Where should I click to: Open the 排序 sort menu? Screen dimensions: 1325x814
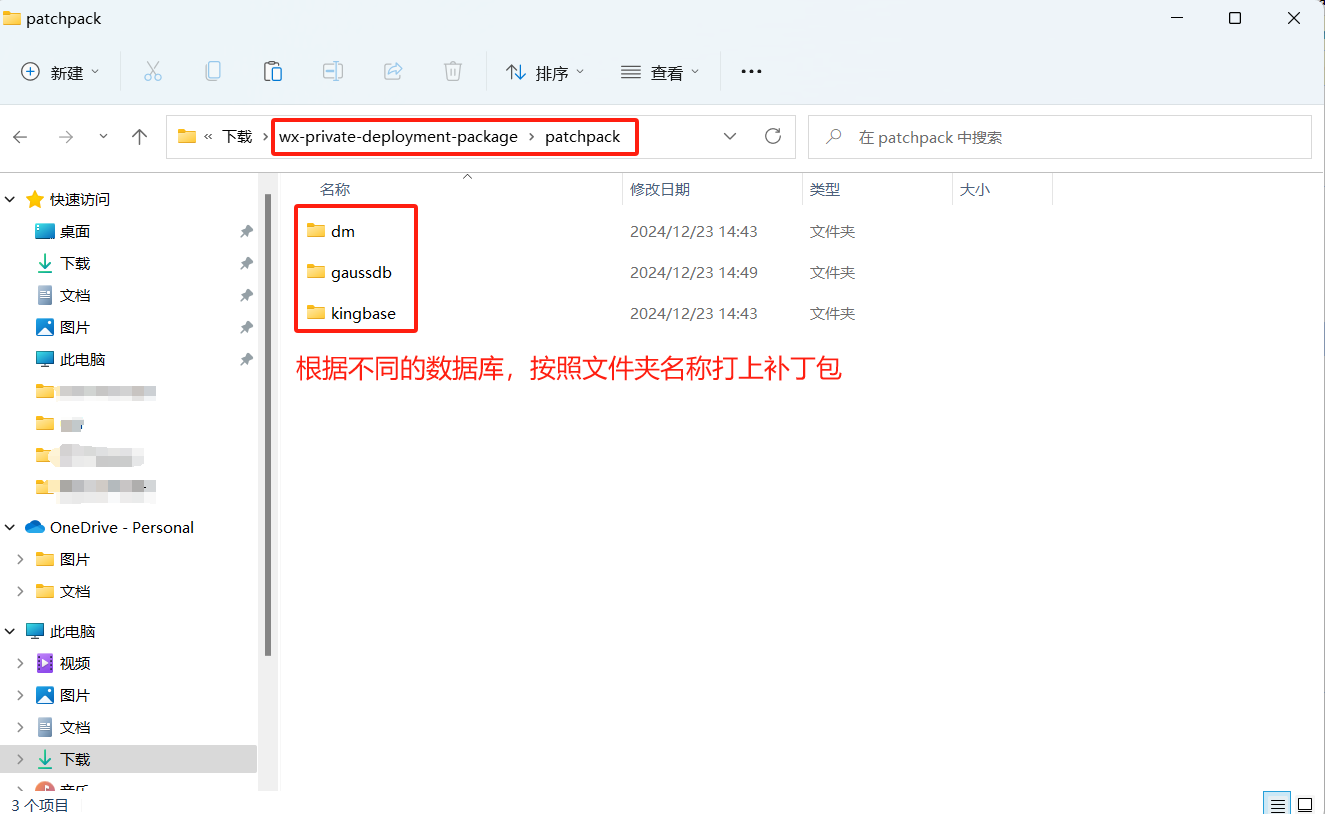click(545, 72)
